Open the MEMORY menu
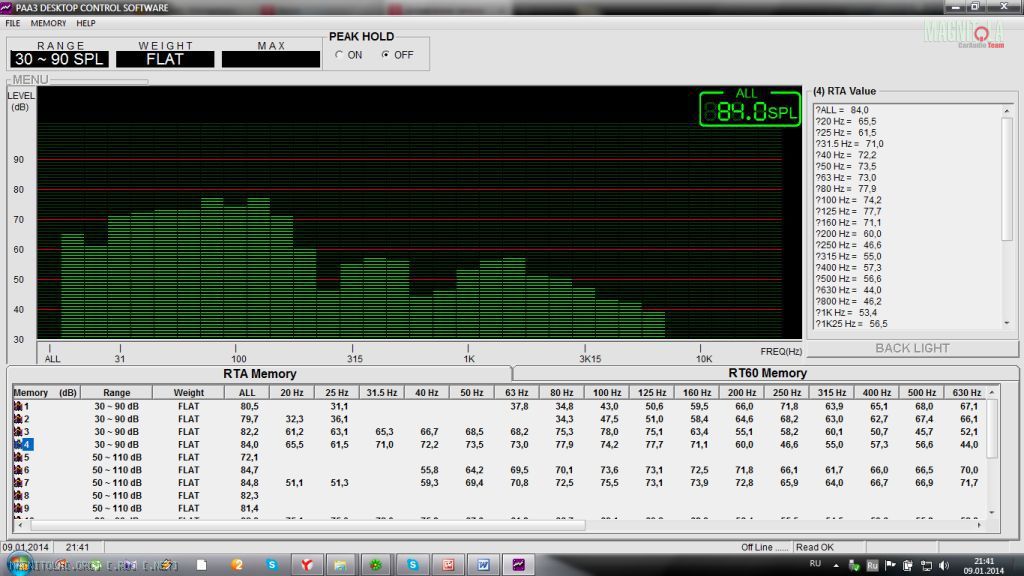This screenshot has width=1024, height=576. click(48, 23)
